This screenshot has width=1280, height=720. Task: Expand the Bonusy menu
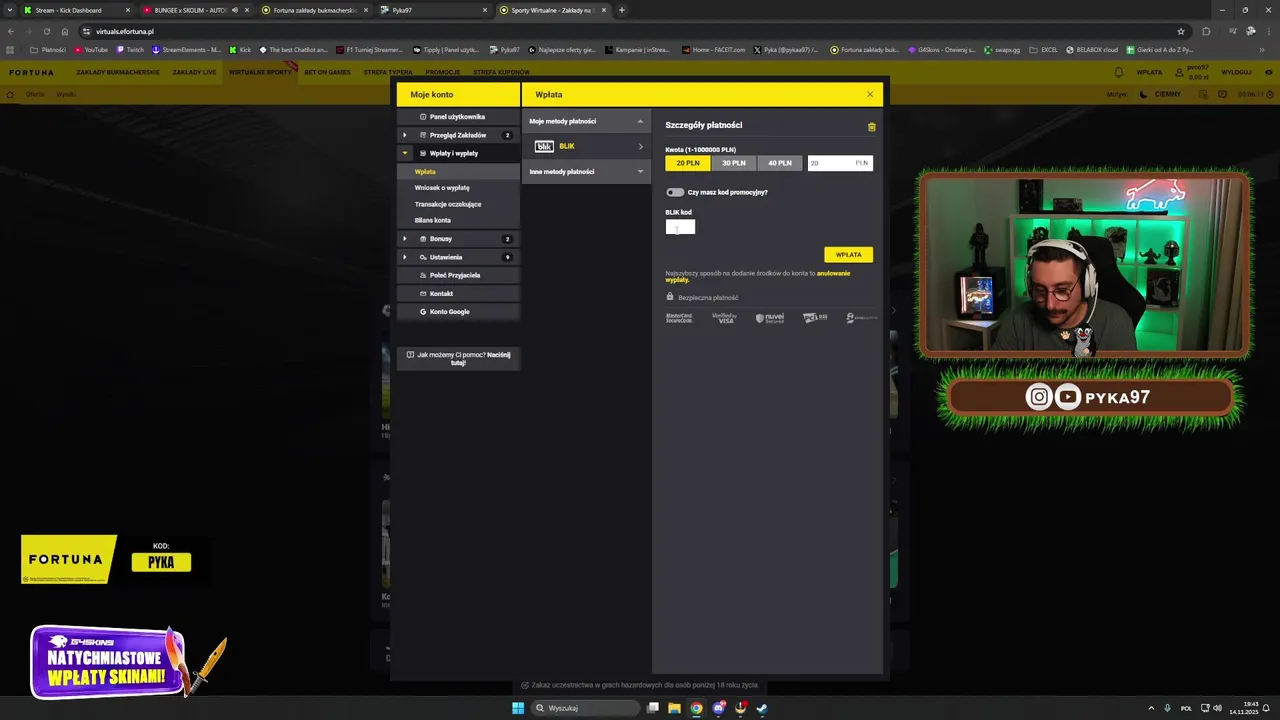point(405,239)
